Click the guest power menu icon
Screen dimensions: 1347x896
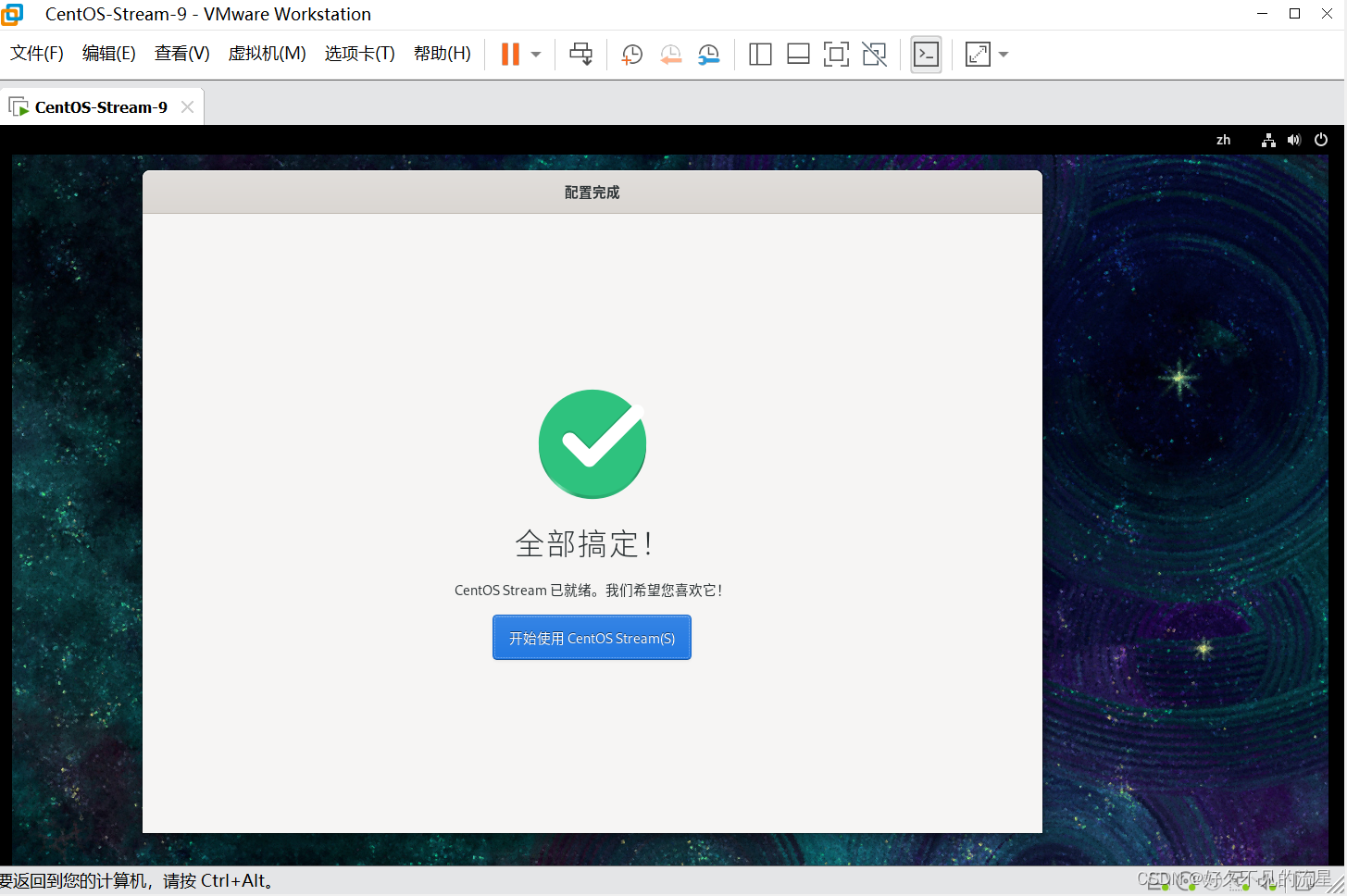pos(1321,140)
